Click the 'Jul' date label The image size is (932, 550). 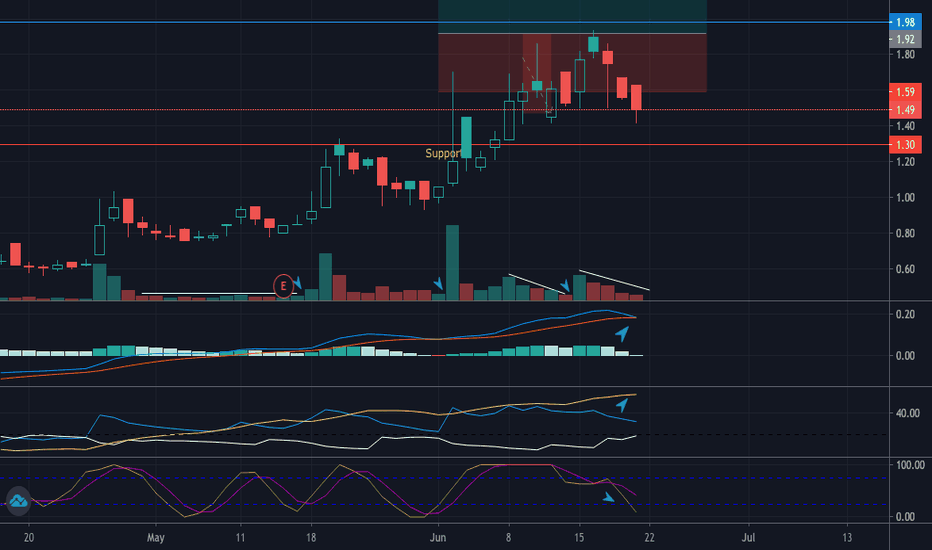coord(748,538)
